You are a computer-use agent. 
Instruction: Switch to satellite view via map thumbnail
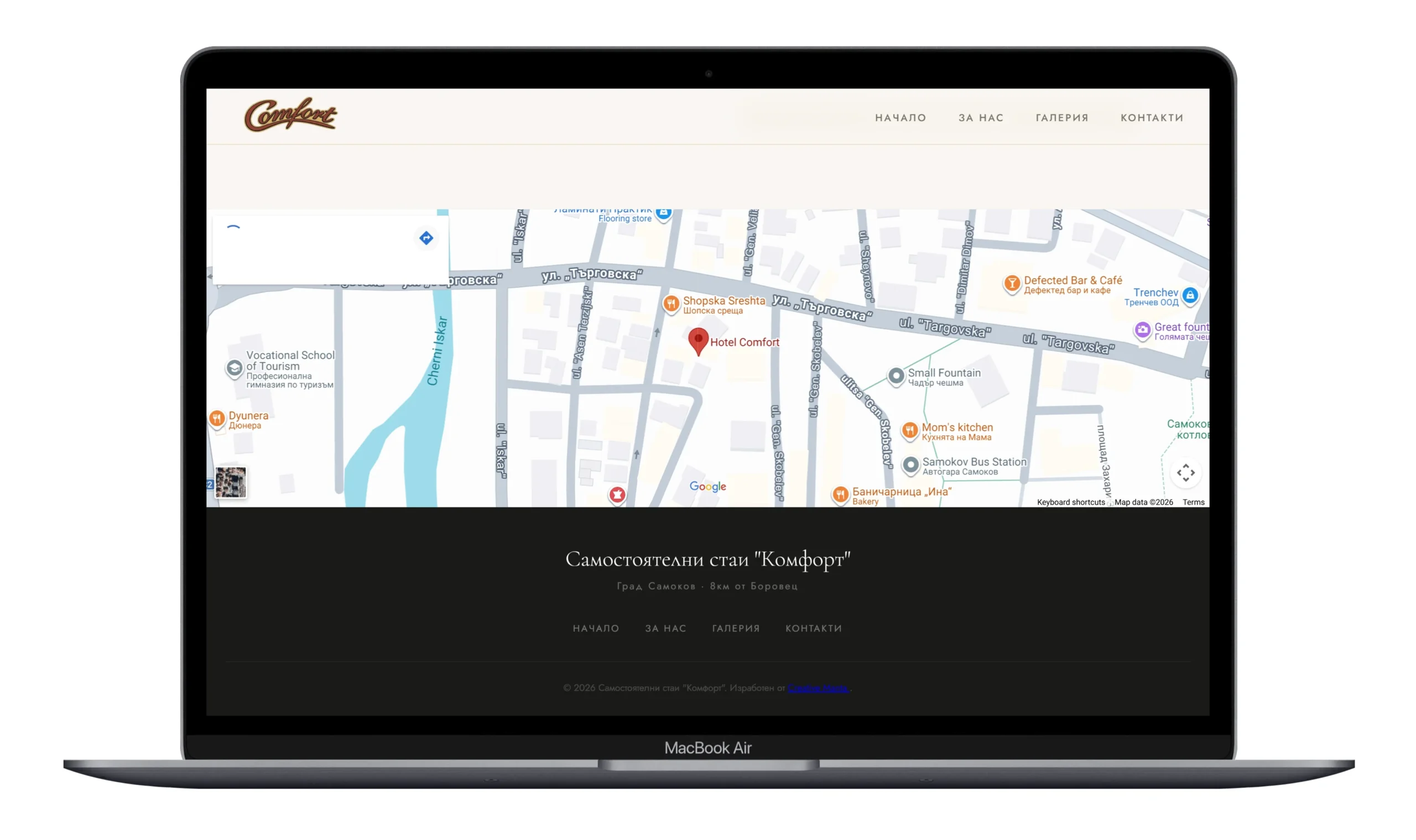coord(231,482)
